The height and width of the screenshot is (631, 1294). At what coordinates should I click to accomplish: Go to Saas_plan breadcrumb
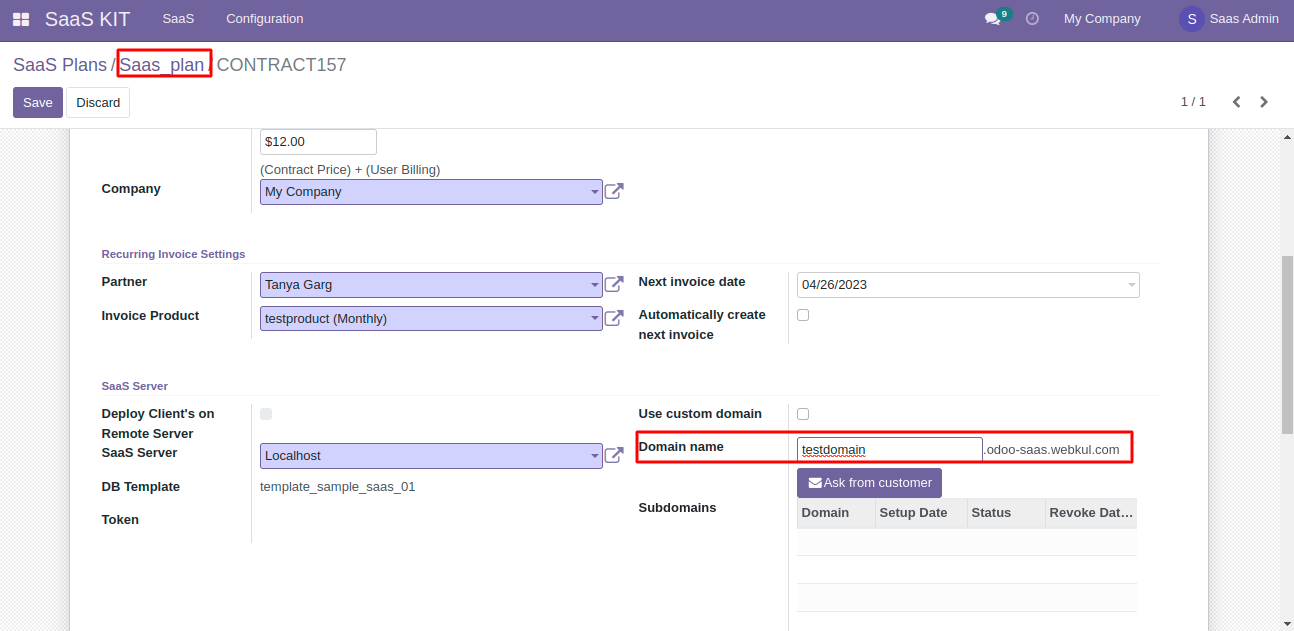click(x=162, y=65)
